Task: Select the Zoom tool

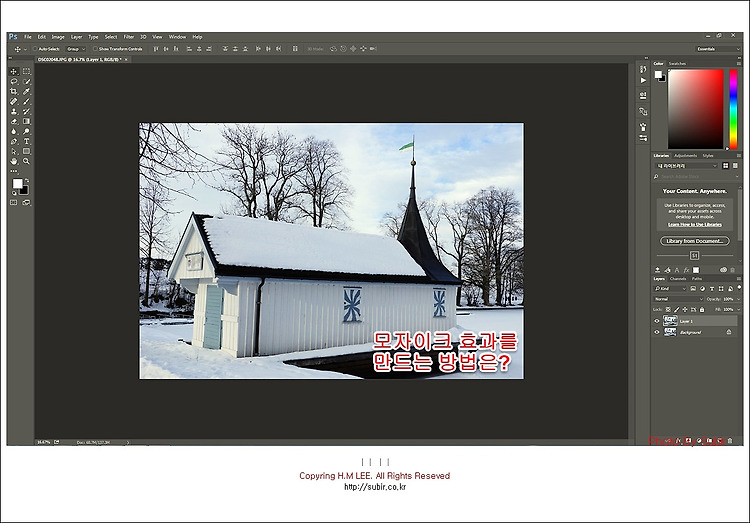Action: pos(26,161)
